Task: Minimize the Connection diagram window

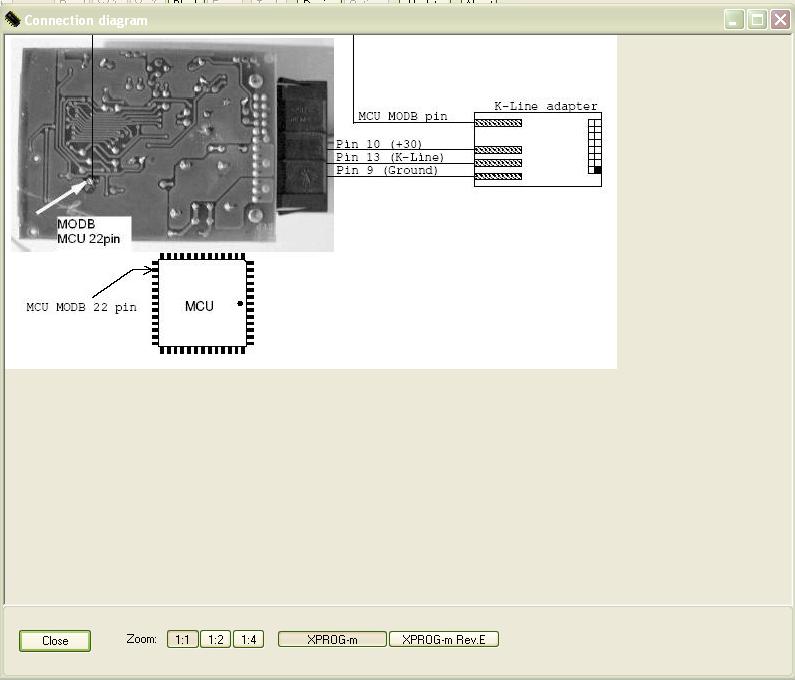Action: tap(734, 20)
